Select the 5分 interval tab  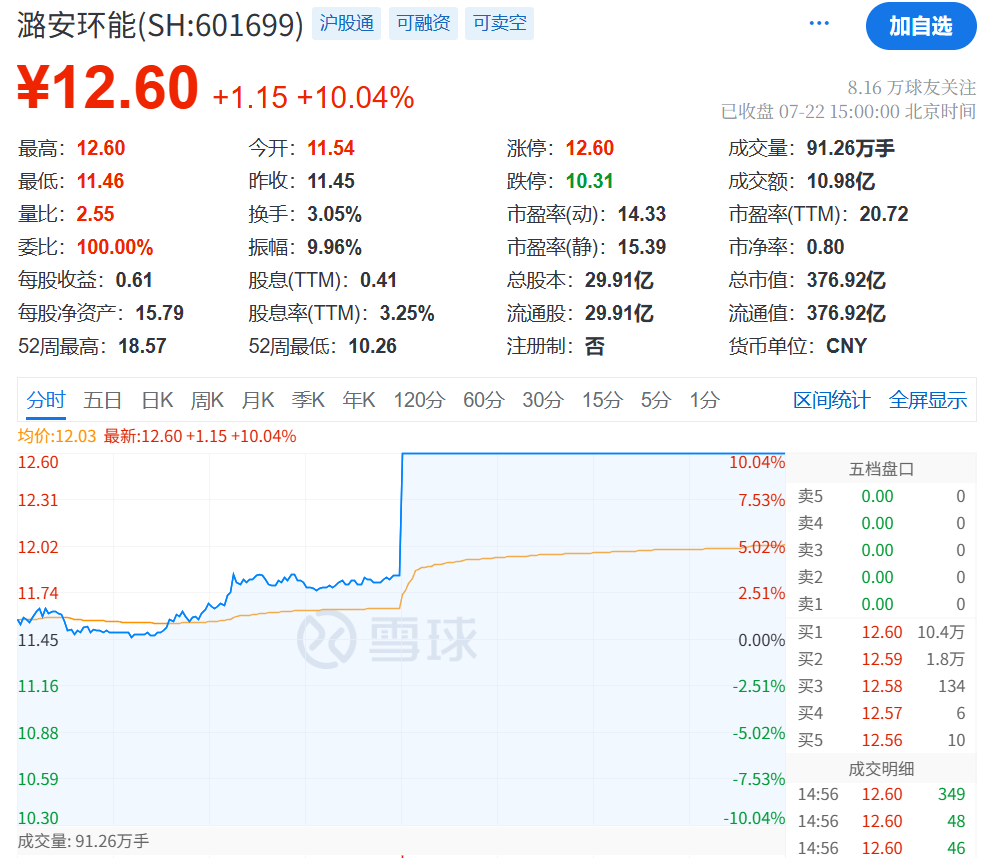click(656, 400)
